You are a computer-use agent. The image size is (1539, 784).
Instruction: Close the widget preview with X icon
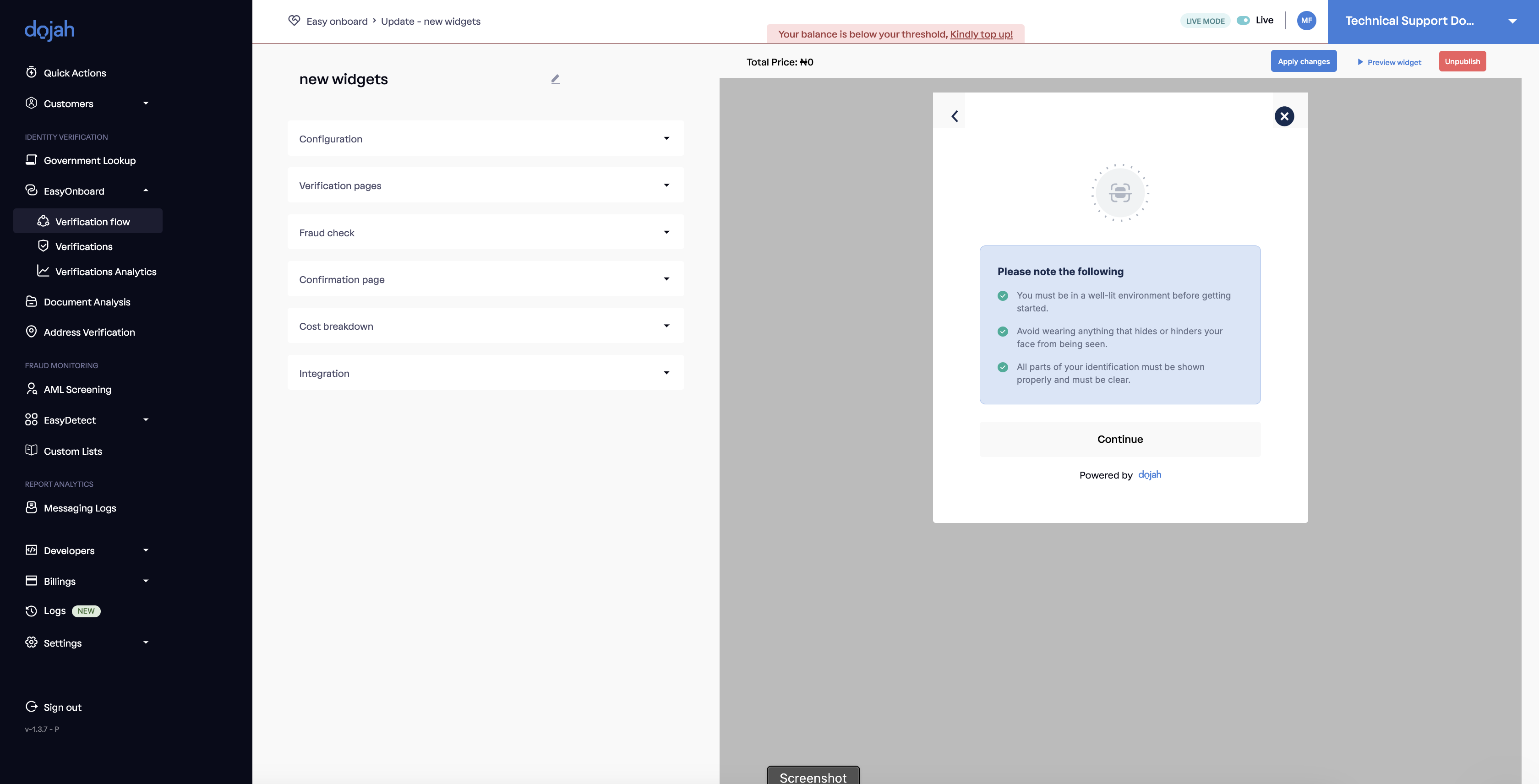(1284, 116)
